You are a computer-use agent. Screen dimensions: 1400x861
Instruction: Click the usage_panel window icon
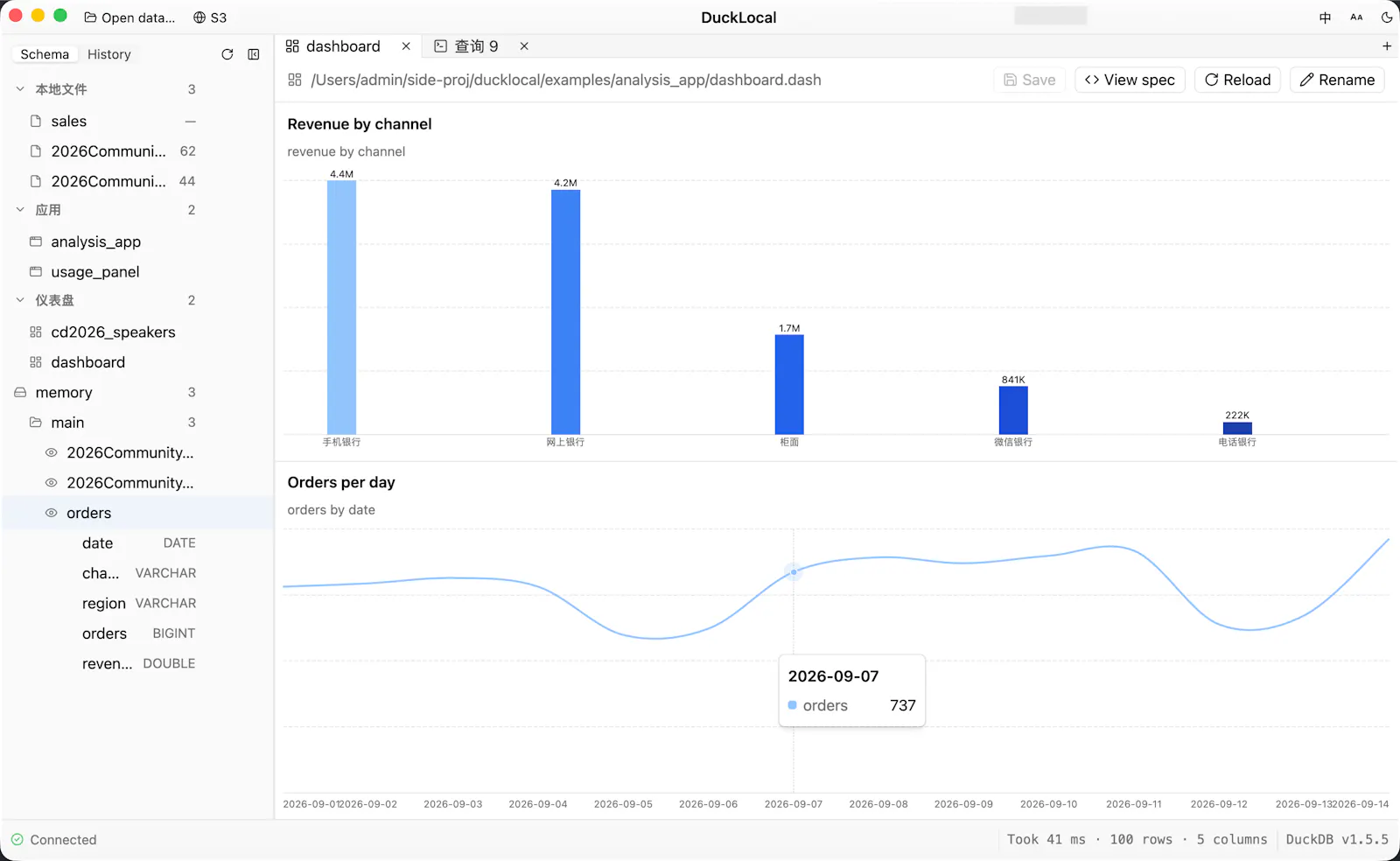tap(36, 271)
